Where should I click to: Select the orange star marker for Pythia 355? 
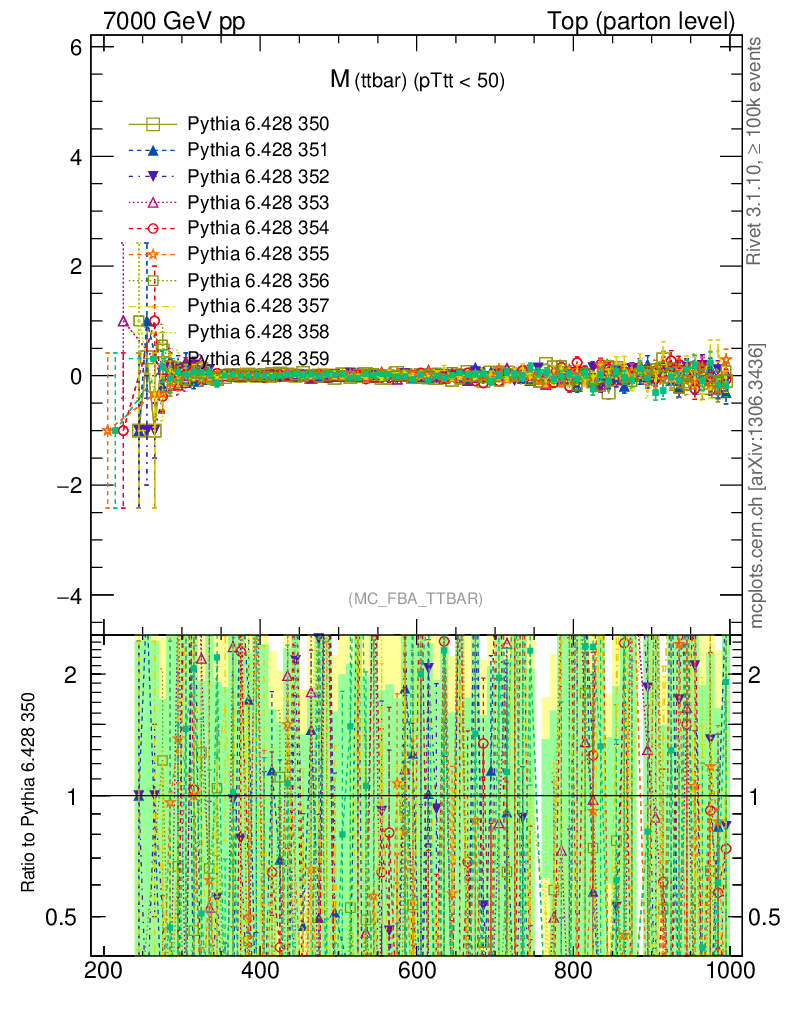tap(153, 254)
